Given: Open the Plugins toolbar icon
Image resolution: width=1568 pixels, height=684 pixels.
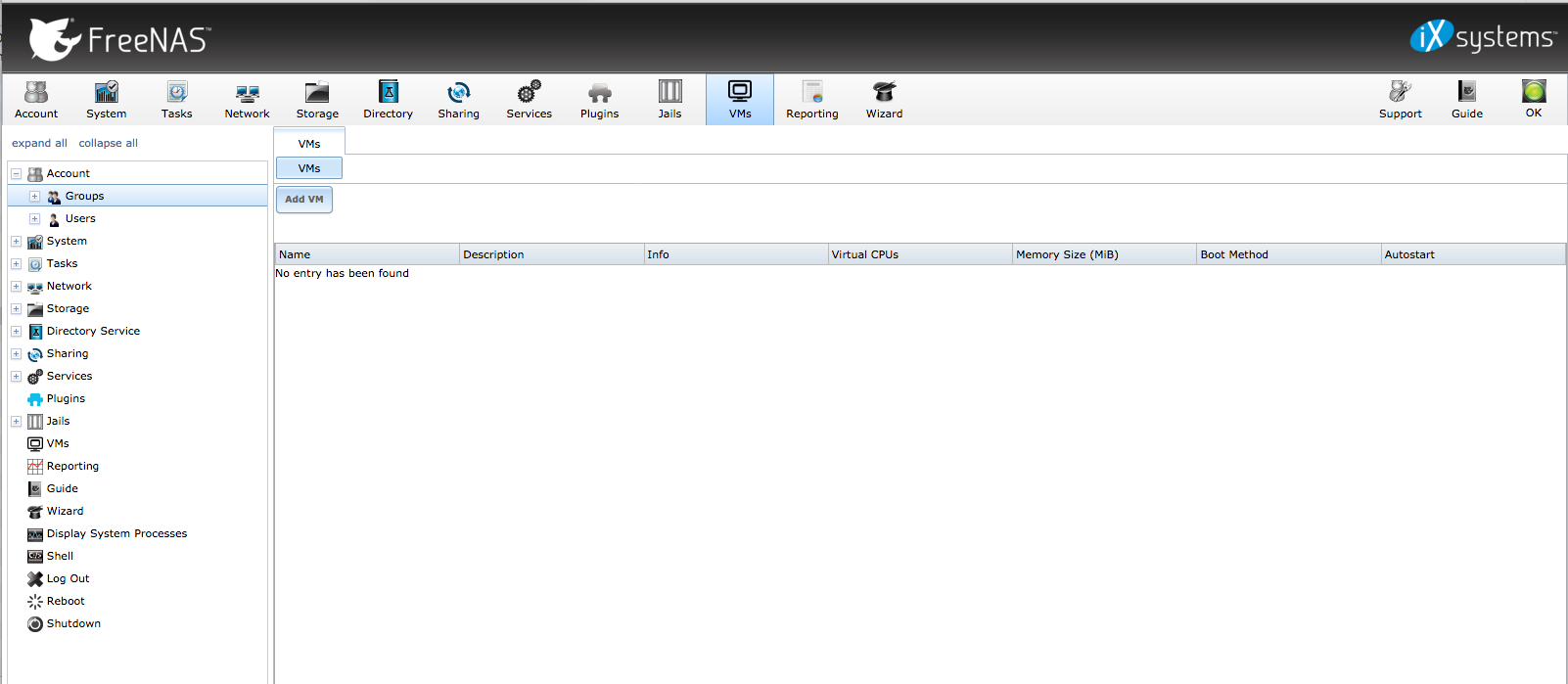Looking at the screenshot, I should point(599,99).
